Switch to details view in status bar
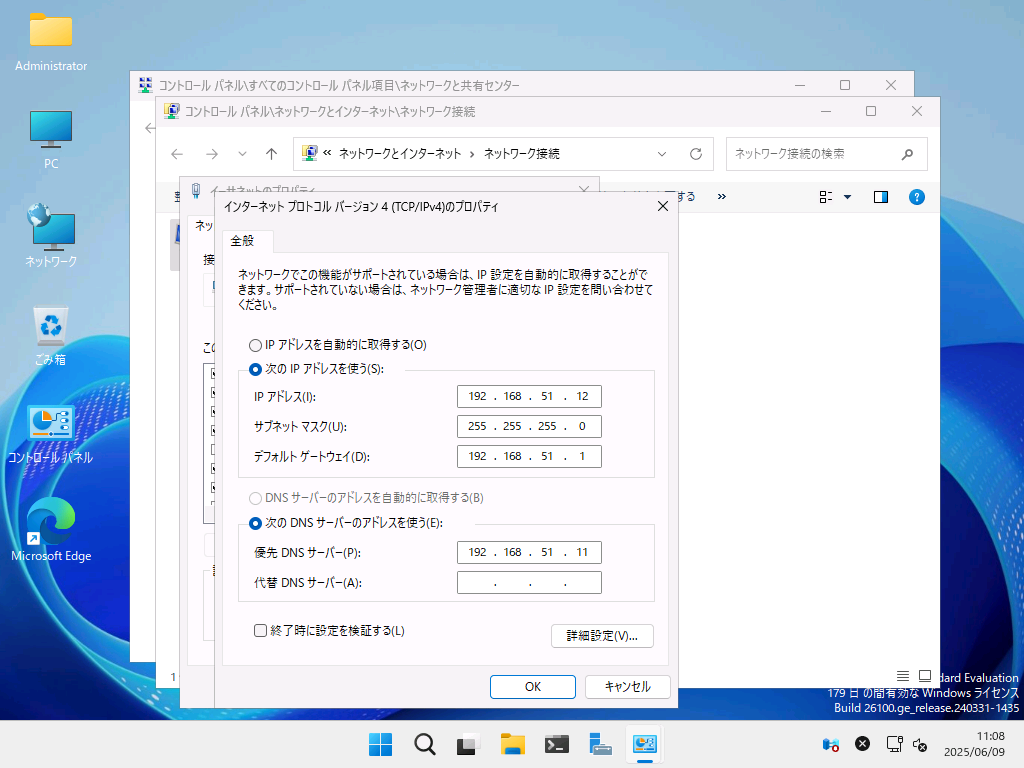This screenshot has height=768, width=1024. 903,675
